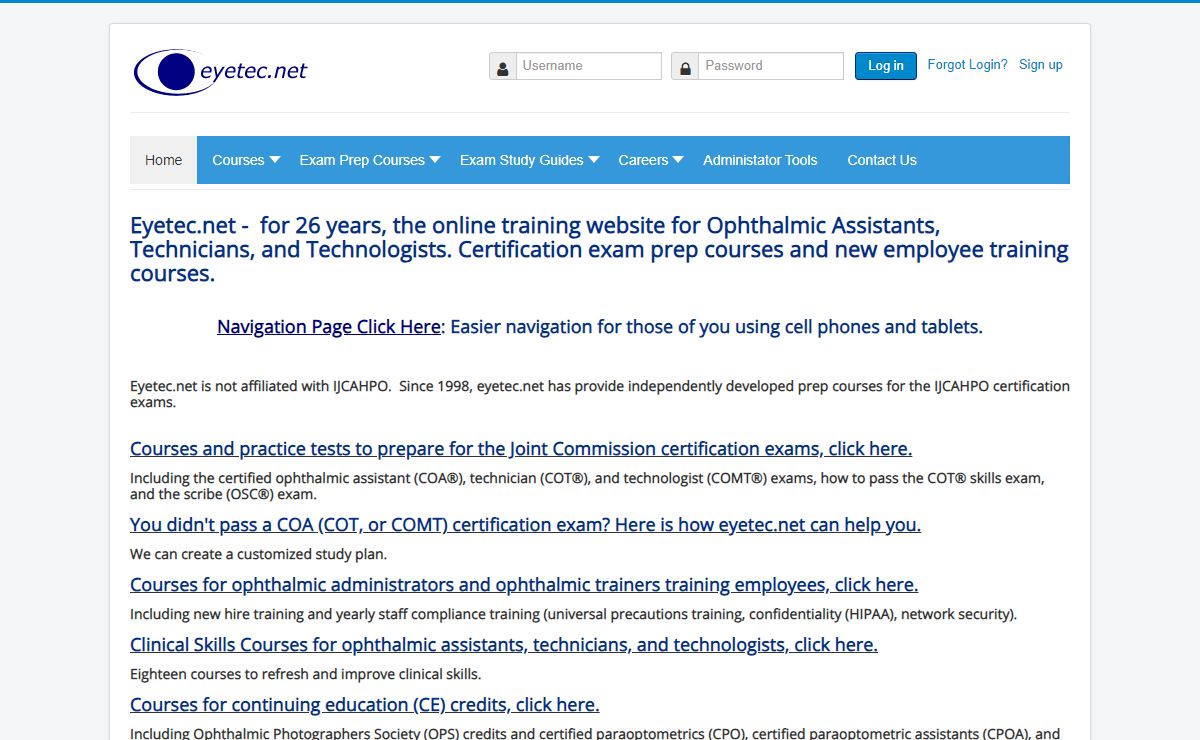Open the Exam Study Guides dropdown

[x=529, y=160]
